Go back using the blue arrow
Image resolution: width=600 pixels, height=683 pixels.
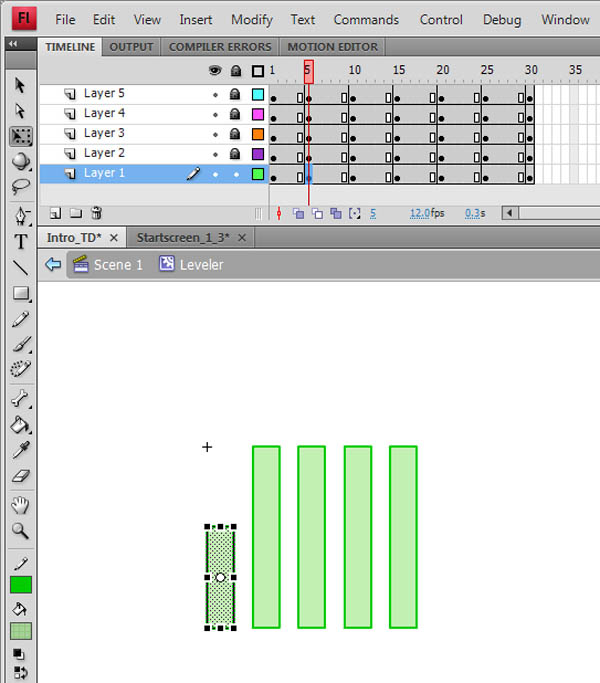tap(53, 264)
